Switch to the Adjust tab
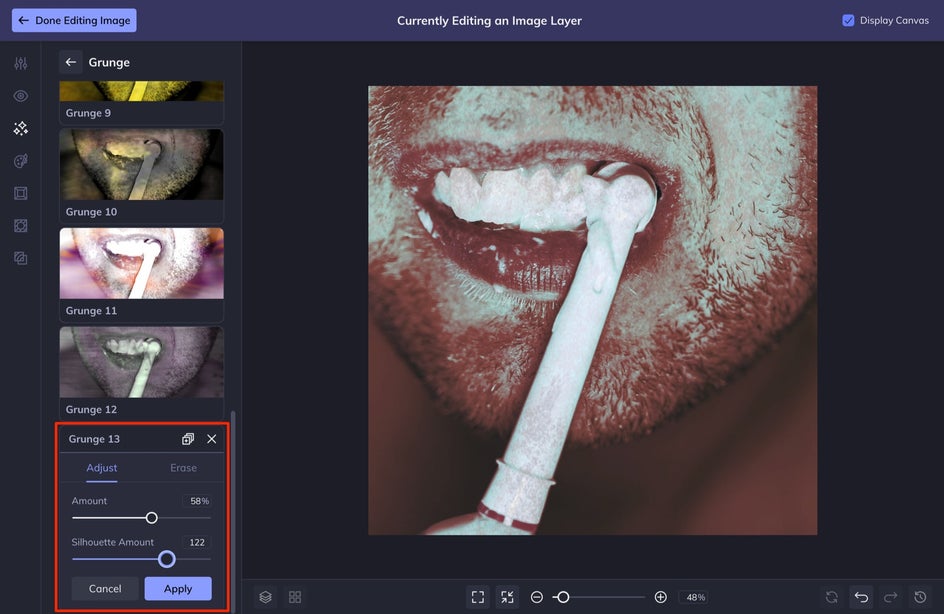 point(102,468)
